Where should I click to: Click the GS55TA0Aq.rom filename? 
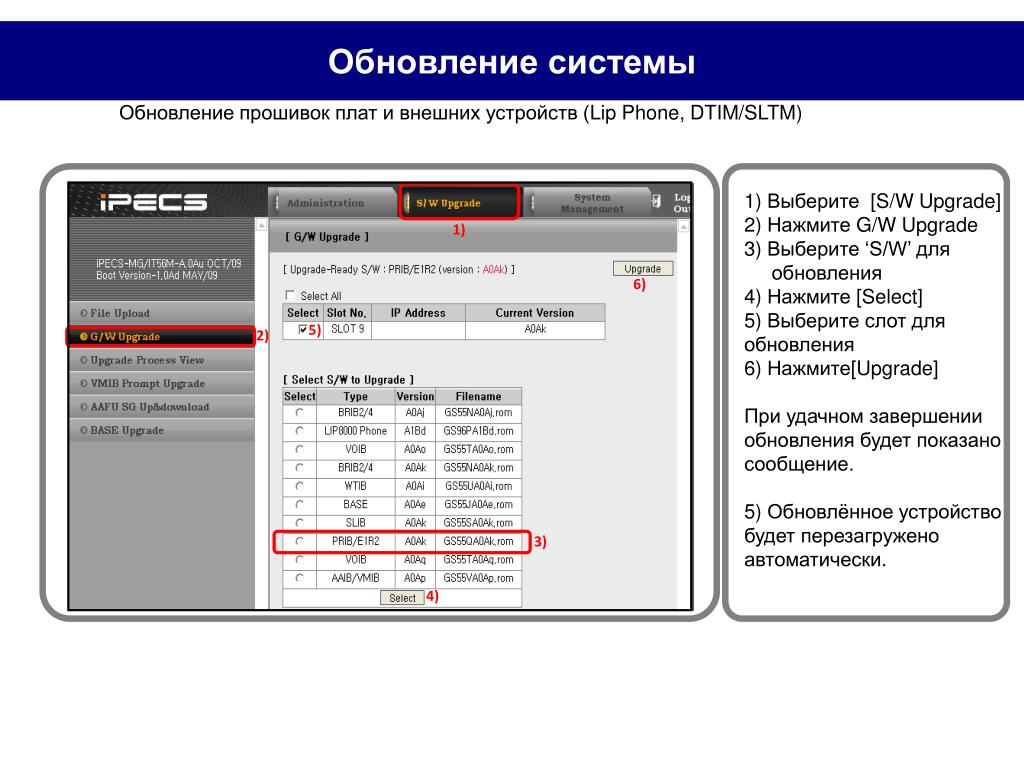[479, 560]
